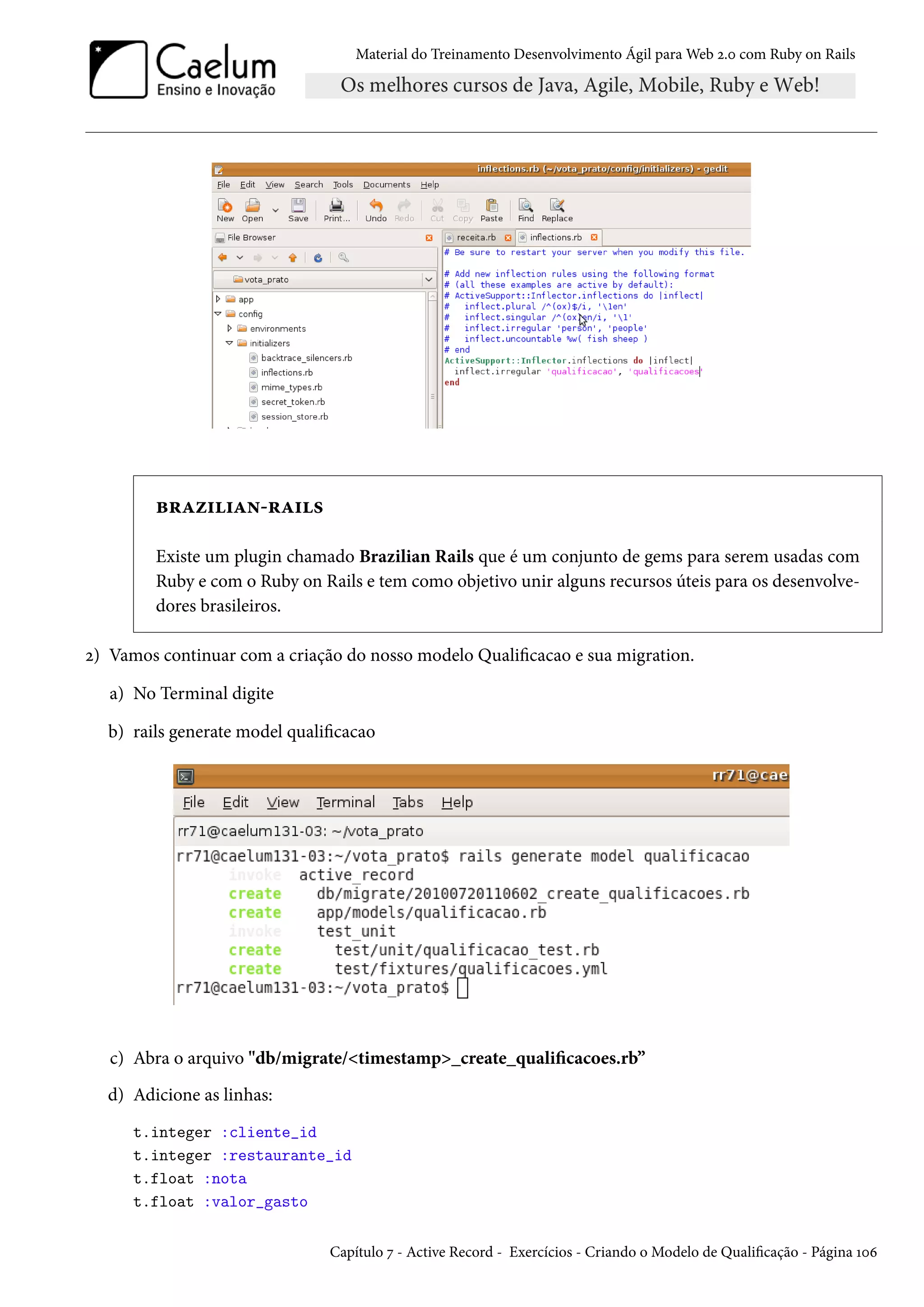Close the inflections.rb tab
The image size is (924, 1307).
594,238
